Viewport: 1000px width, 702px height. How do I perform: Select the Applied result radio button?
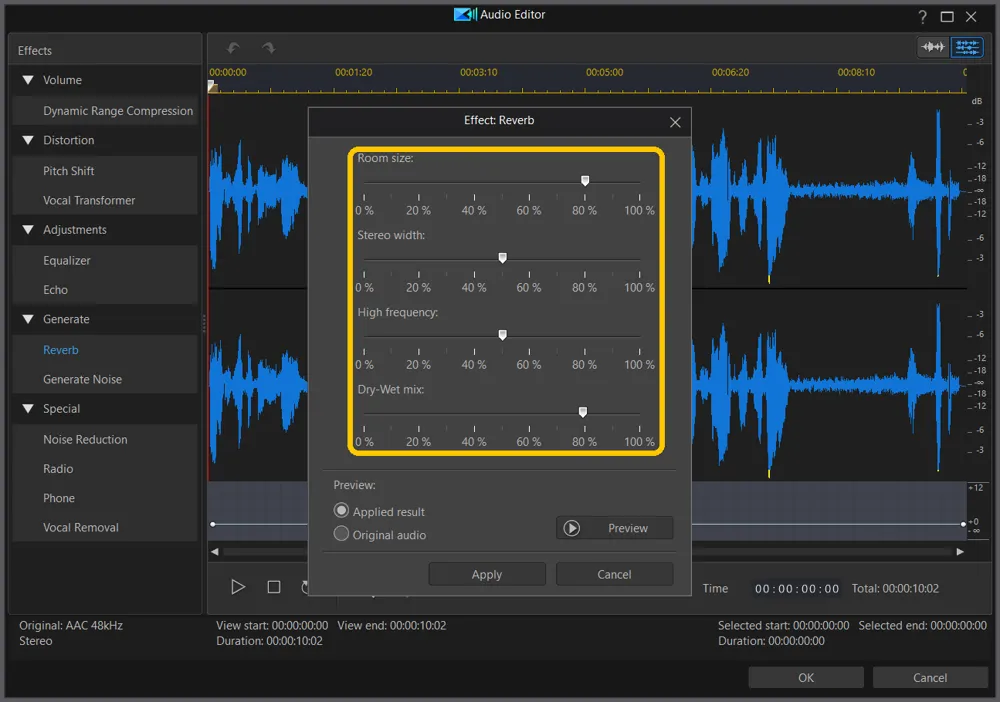[341, 511]
